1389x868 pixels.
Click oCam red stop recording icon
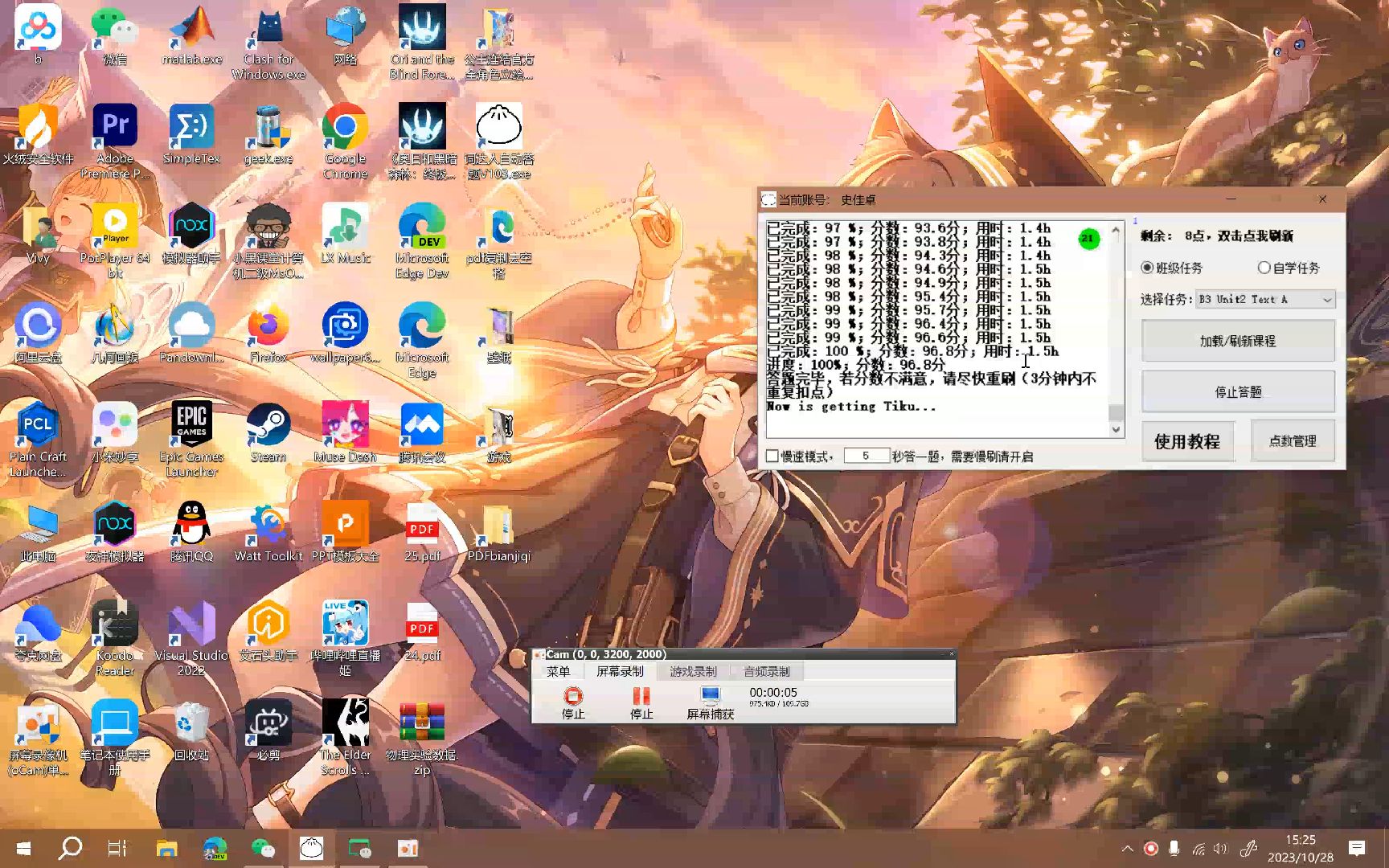(x=573, y=696)
